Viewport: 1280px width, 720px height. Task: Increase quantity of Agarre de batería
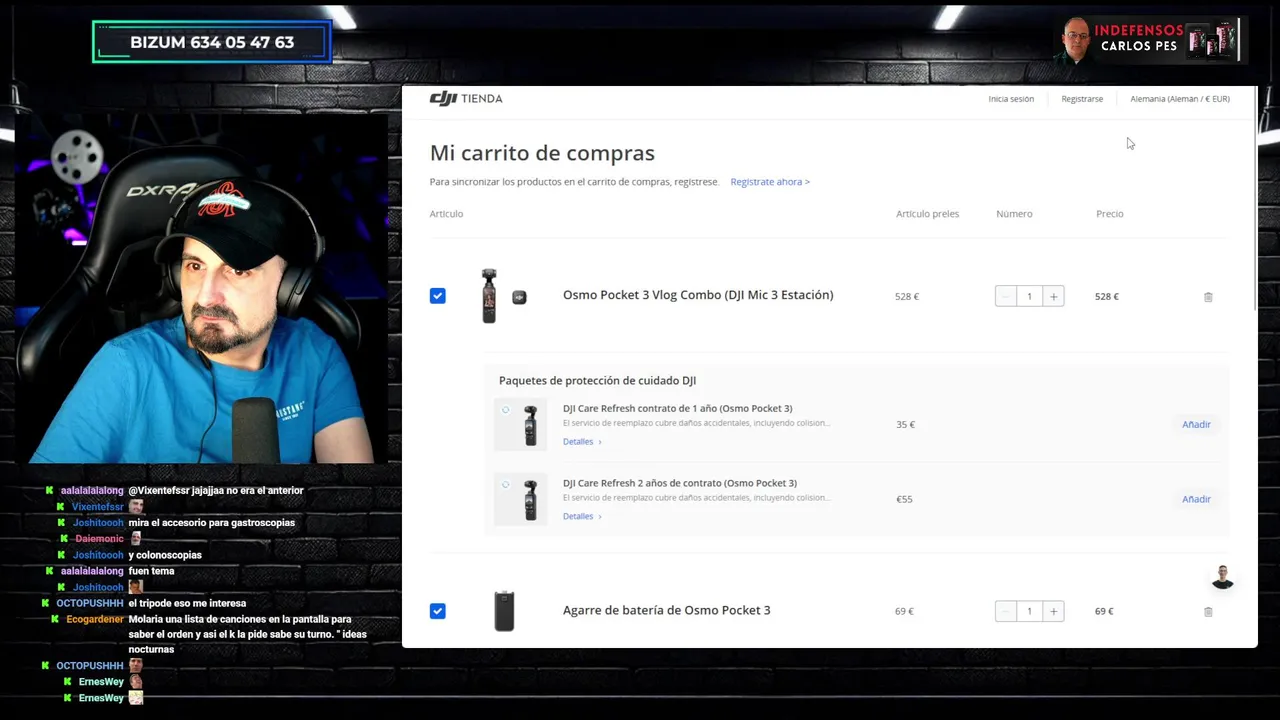coord(1053,611)
